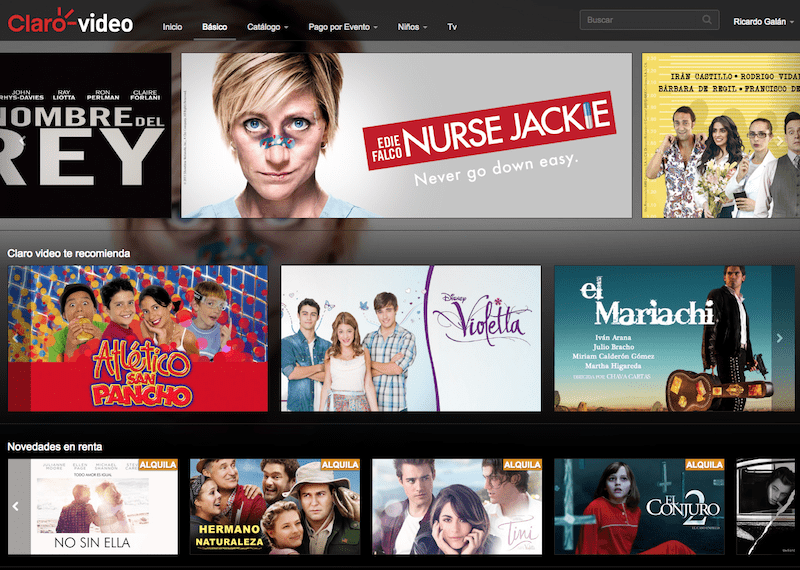
Task: Open the yellow comedy banner with Irán Castillo
Action: pos(721,135)
